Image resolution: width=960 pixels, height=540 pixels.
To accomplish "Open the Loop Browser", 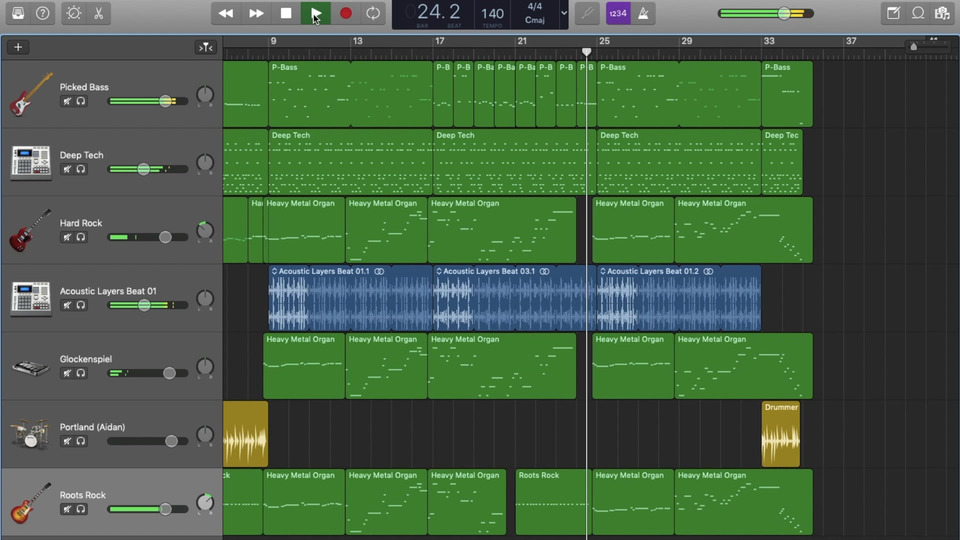I will tap(918, 13).
